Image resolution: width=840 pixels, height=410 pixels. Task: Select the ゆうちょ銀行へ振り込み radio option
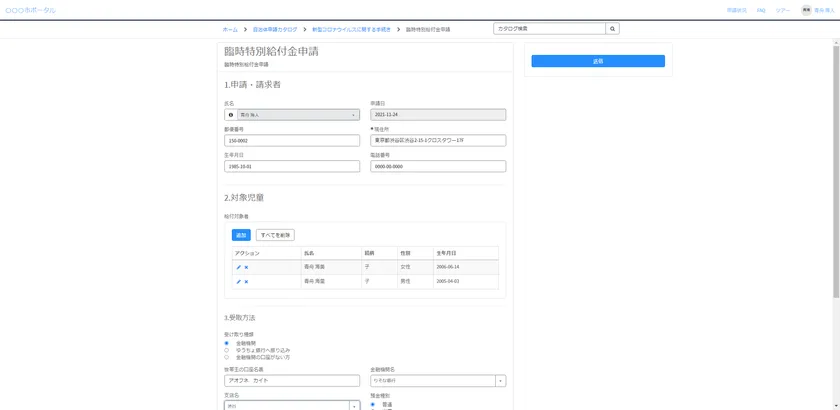click(227, 350)
